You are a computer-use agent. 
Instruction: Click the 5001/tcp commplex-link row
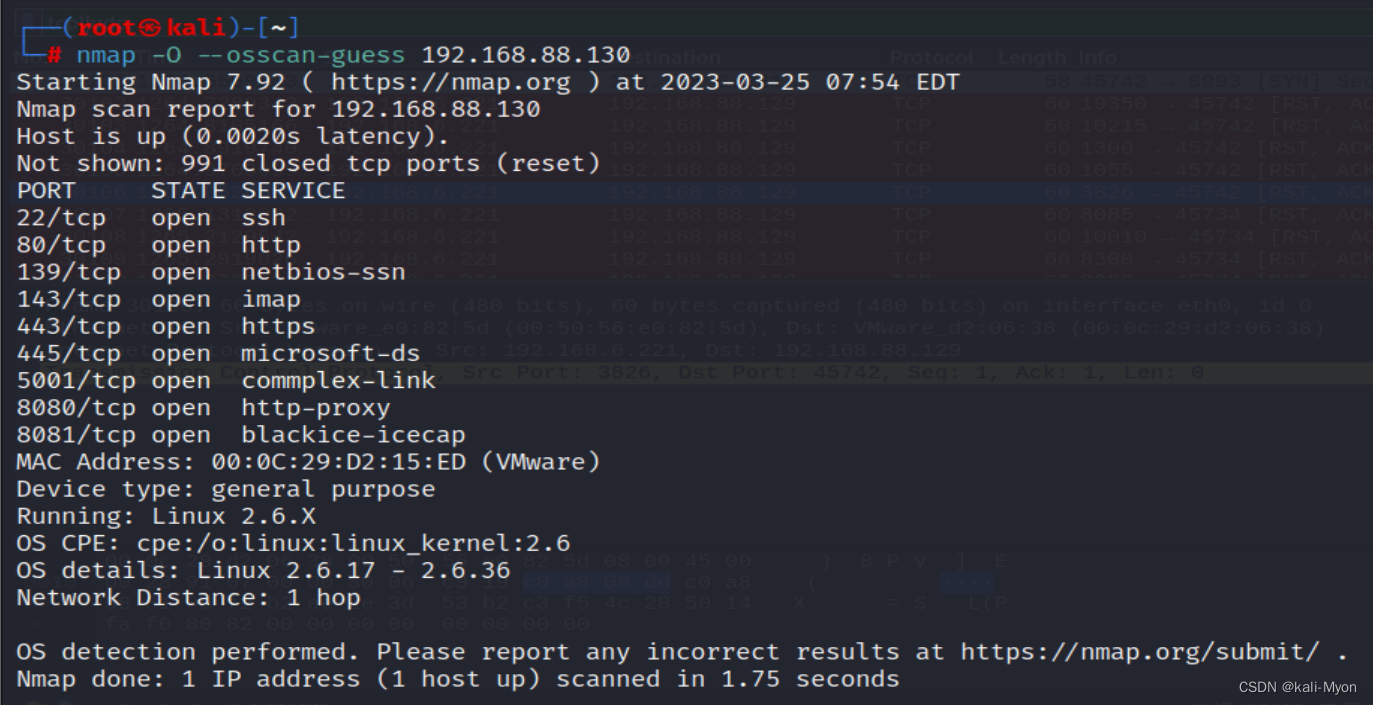click(226, 380)
